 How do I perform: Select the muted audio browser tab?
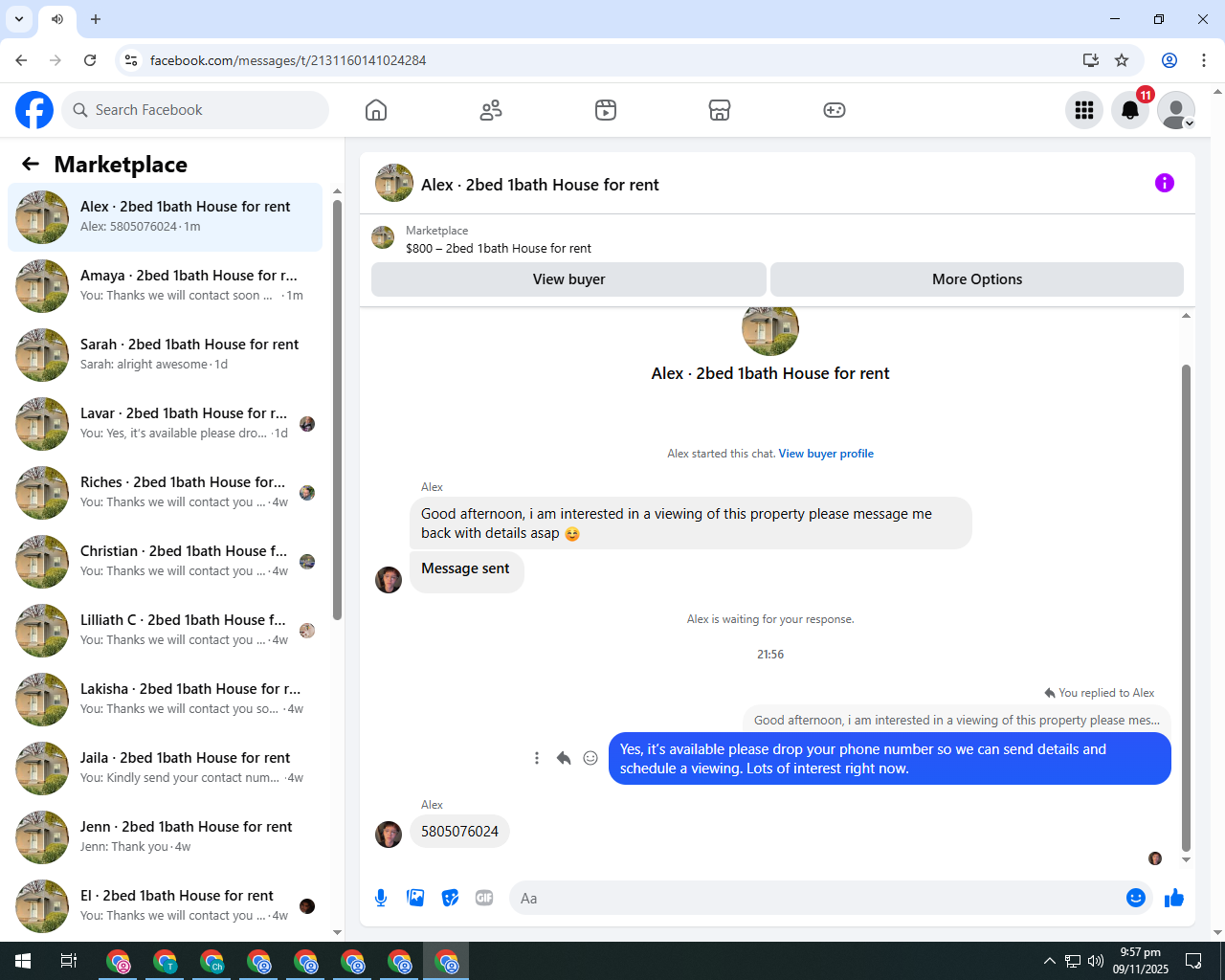[x=57, y=19]
